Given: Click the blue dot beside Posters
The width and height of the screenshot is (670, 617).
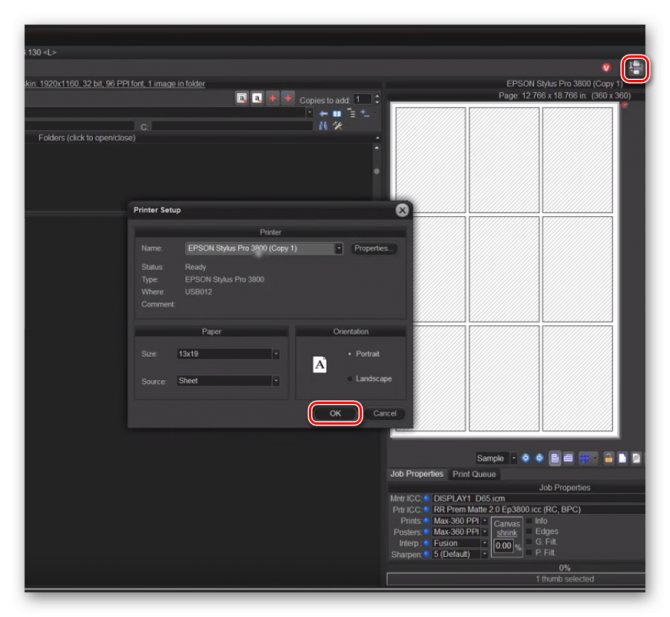Looking at the screenshot, I should pyautogui.click(x=426, y=532).
